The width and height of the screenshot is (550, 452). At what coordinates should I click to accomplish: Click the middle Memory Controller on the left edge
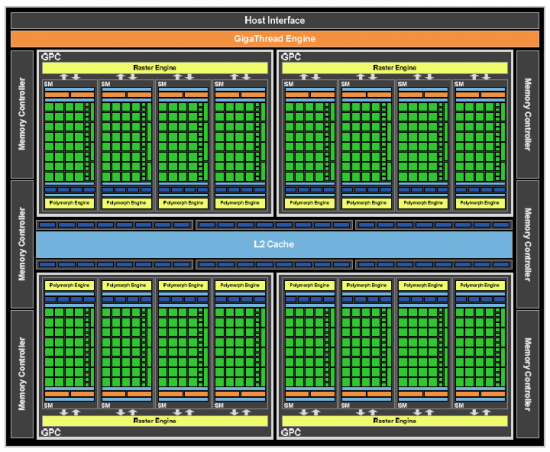pos(22,244)
